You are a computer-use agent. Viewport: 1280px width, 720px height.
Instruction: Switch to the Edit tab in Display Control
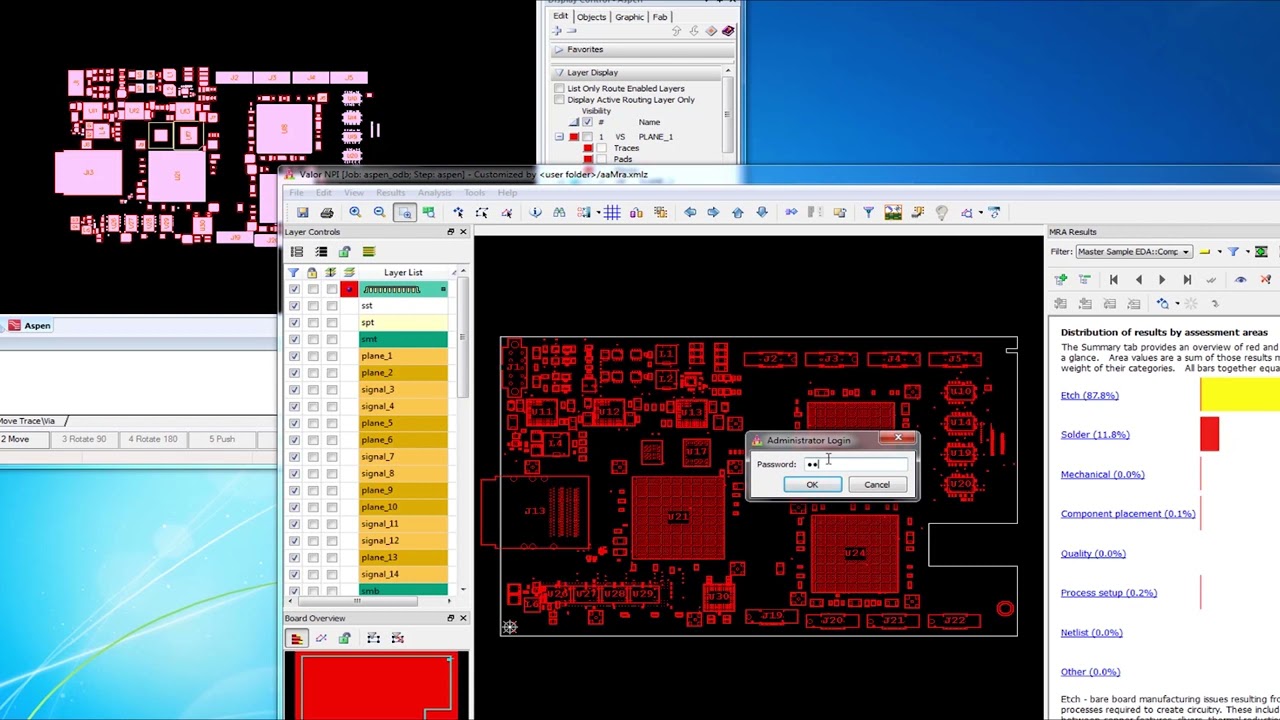[560, 16]
